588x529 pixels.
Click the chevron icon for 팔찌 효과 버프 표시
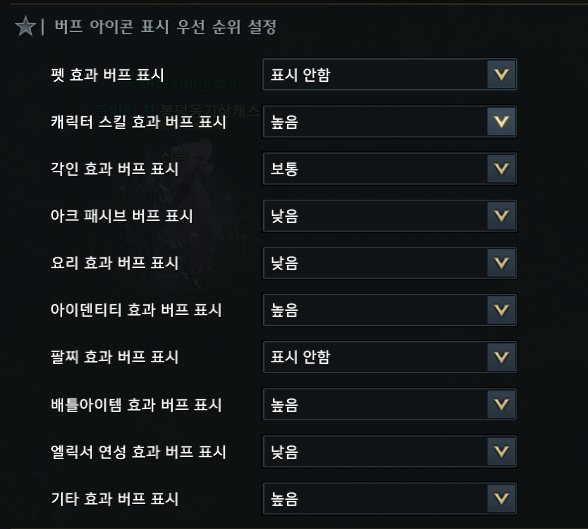point(501,357)
